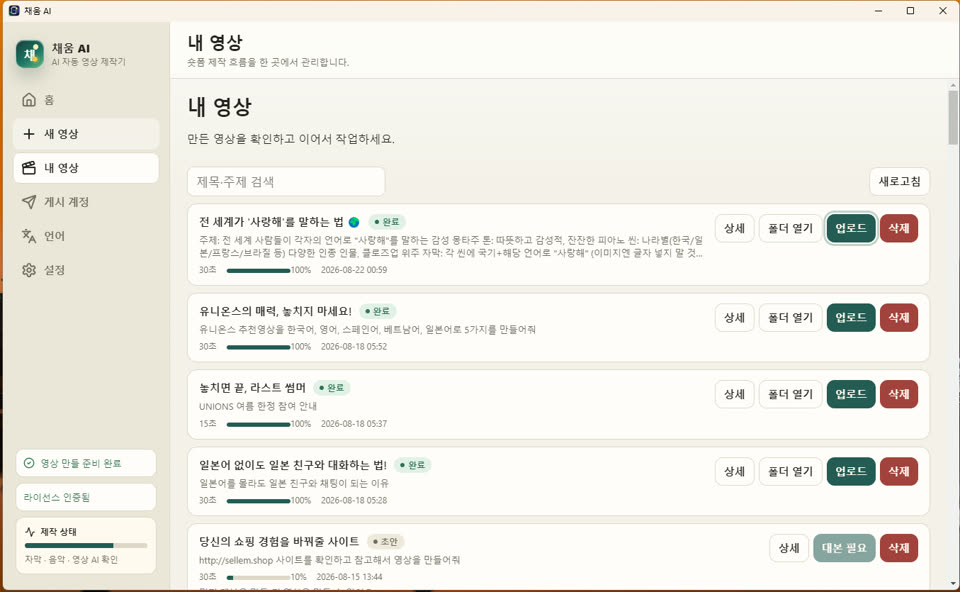This screenshot has height=592, width=960.
Task: Click the activity pulse icon in 제작 상태
Action: click(30, 532)
